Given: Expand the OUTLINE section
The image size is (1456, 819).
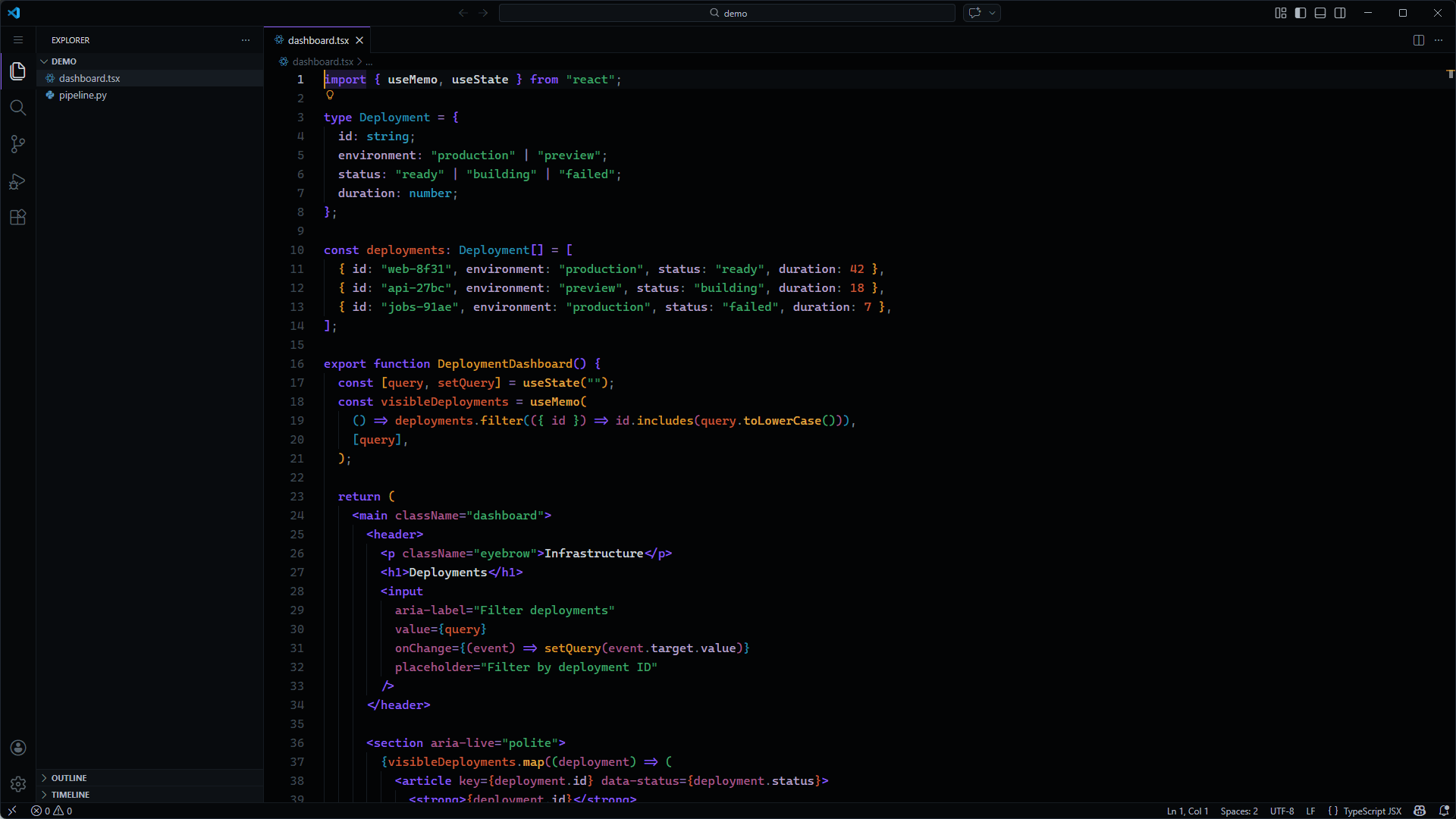Looking at the screenshot, I should coord(150,778).
